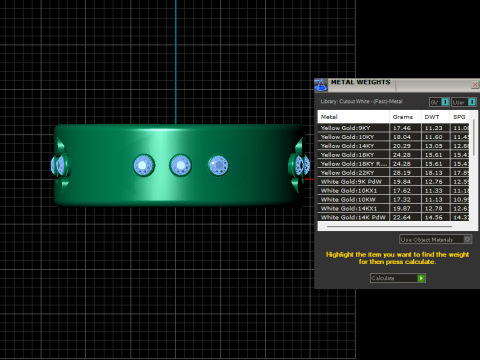Screen dimensions: 480x360
Task: Toggle the GV library switch
Action: tap(445, 102)
